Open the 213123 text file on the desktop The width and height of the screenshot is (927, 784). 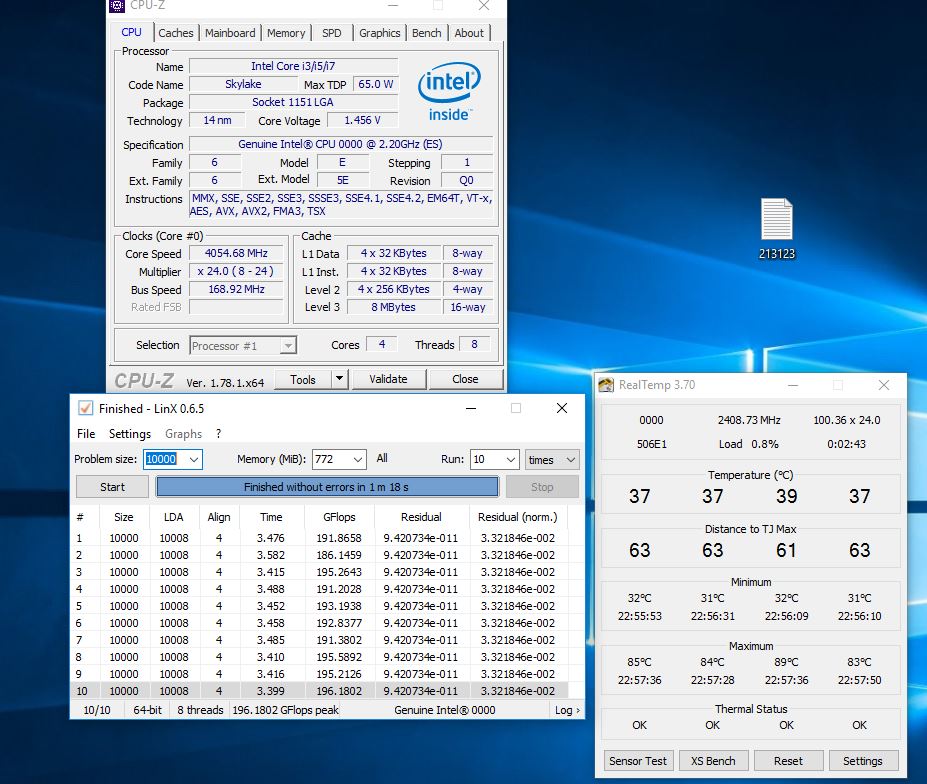[x=776, y=228]
